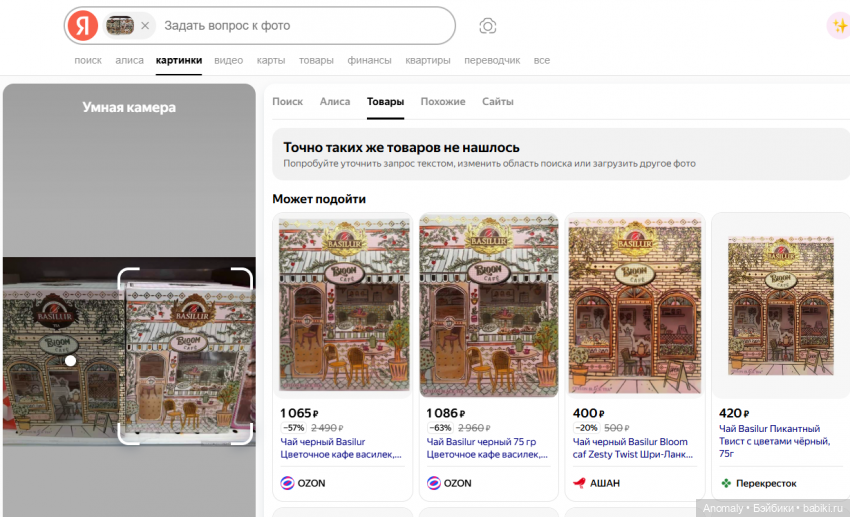Image resolution: width=850 pixels, height=517 pixels.
Task: Click the crop selection center dot
Action: [x=70, y=360]
